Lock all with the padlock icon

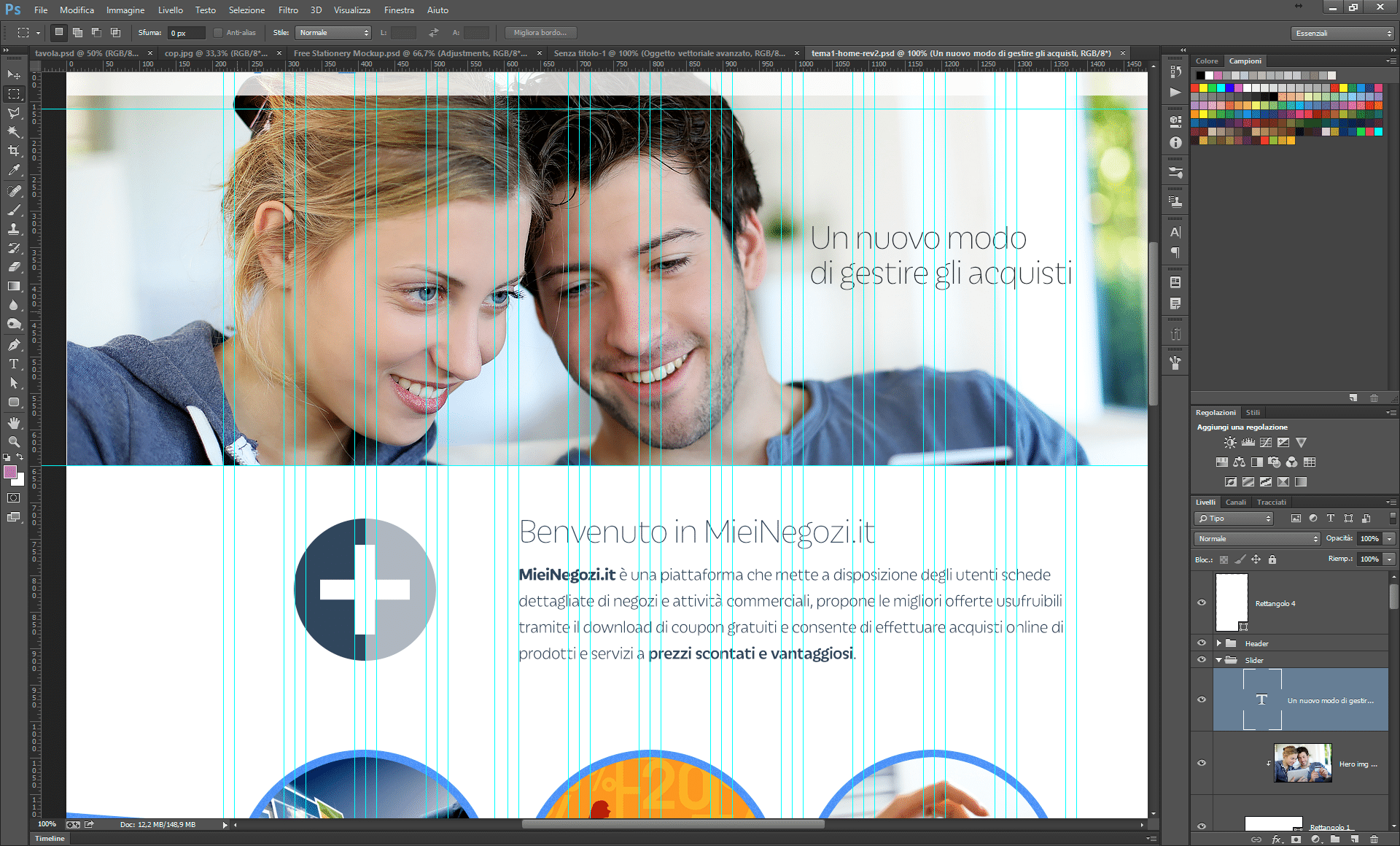[1272, 559]
